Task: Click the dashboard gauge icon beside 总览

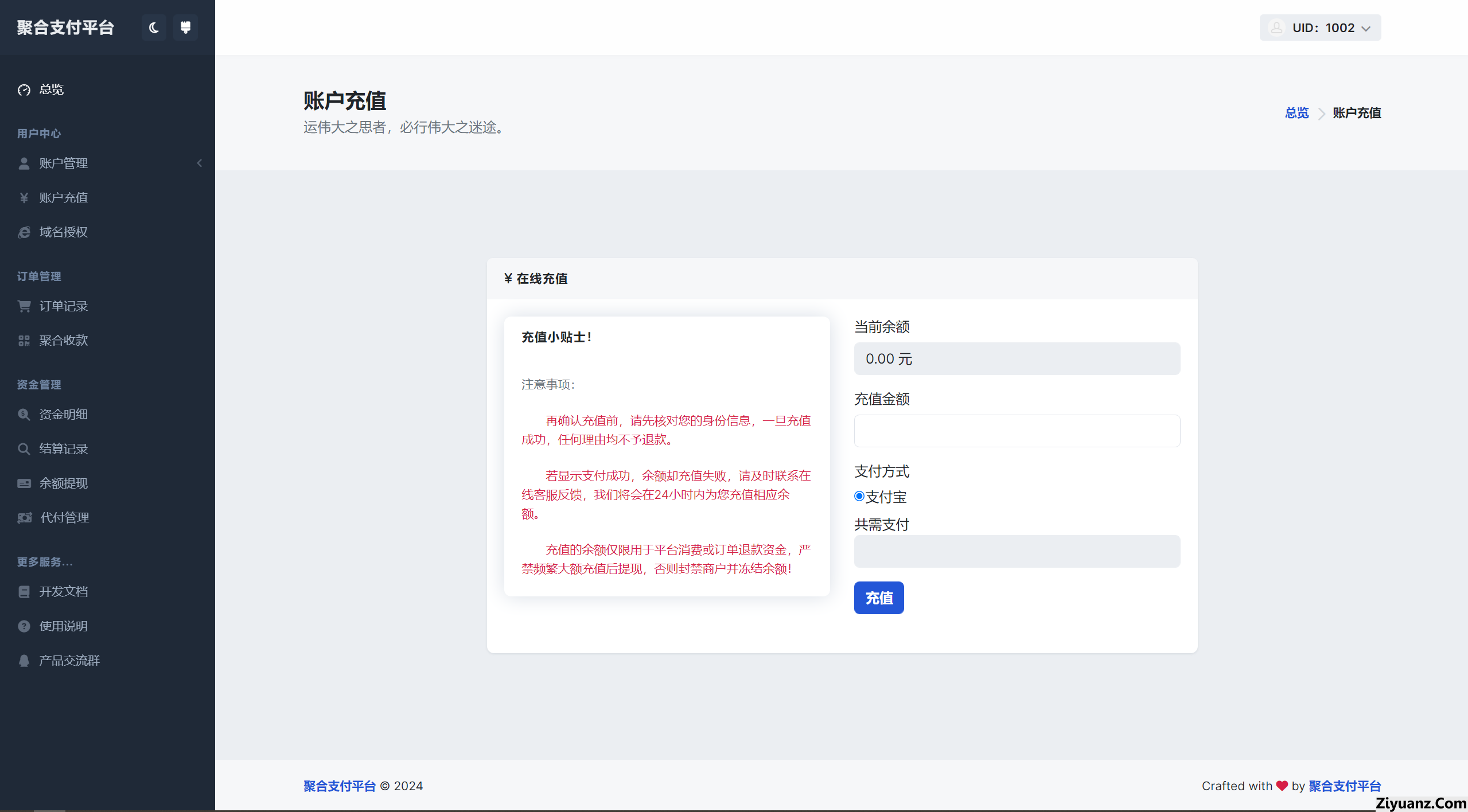Action: [24, 89]
